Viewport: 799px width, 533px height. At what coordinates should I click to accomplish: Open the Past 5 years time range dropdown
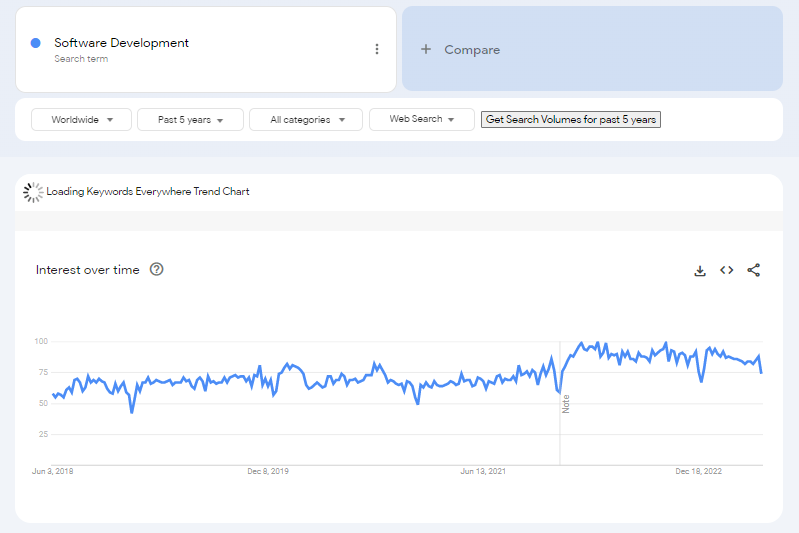point(190,120)
